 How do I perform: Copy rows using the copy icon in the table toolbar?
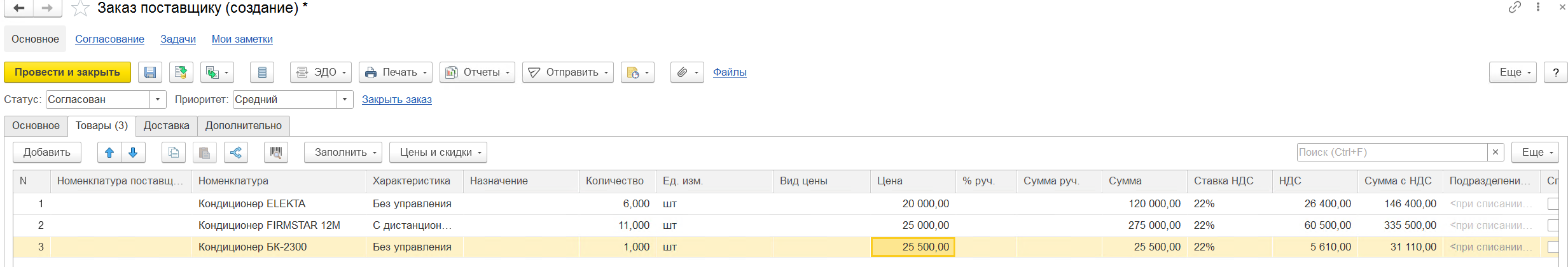pyautogui.click(x=174, y=153)
